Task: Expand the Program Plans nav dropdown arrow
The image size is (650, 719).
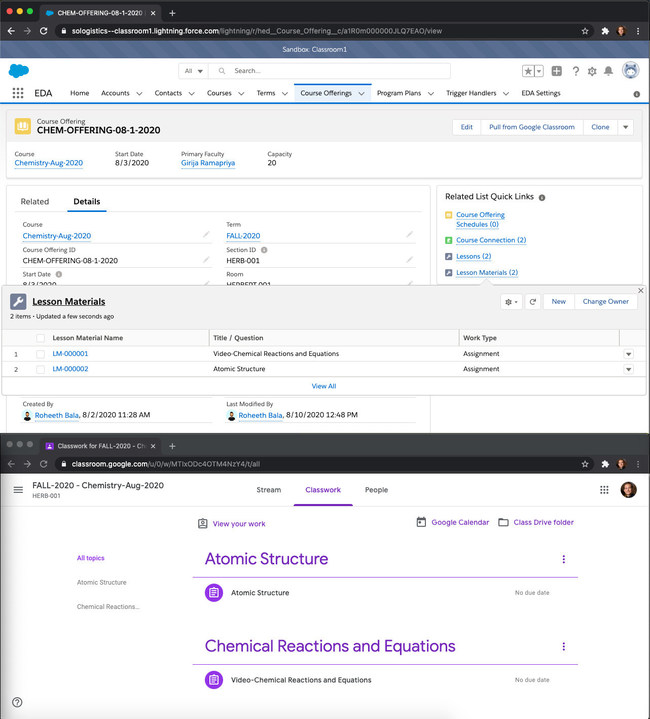Action: (x=431, y=94)
